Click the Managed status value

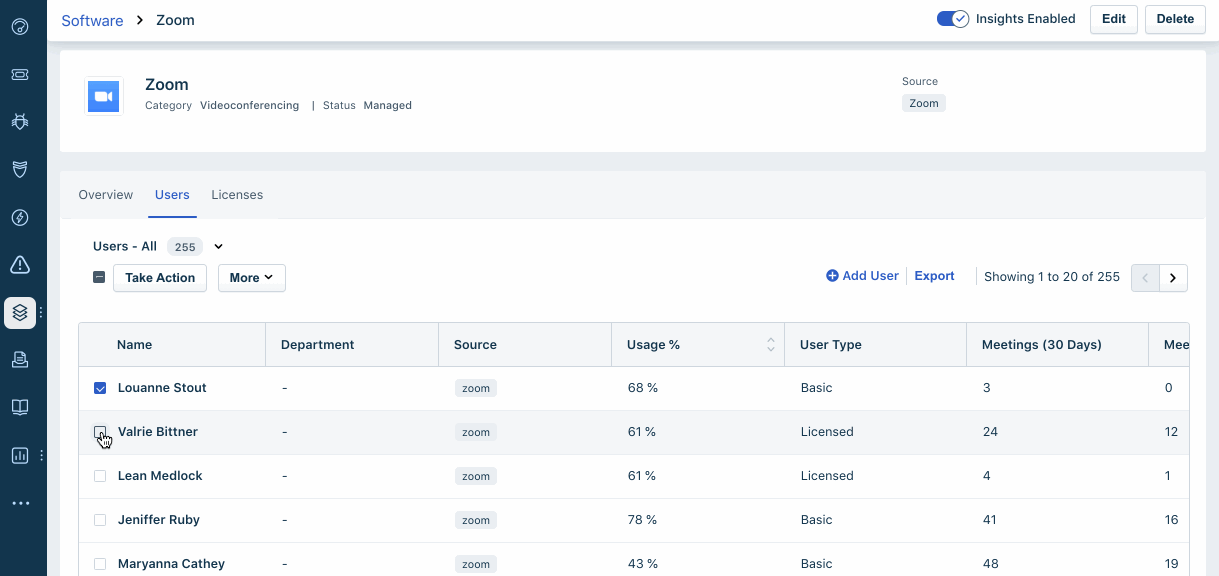tap(388, 105)
